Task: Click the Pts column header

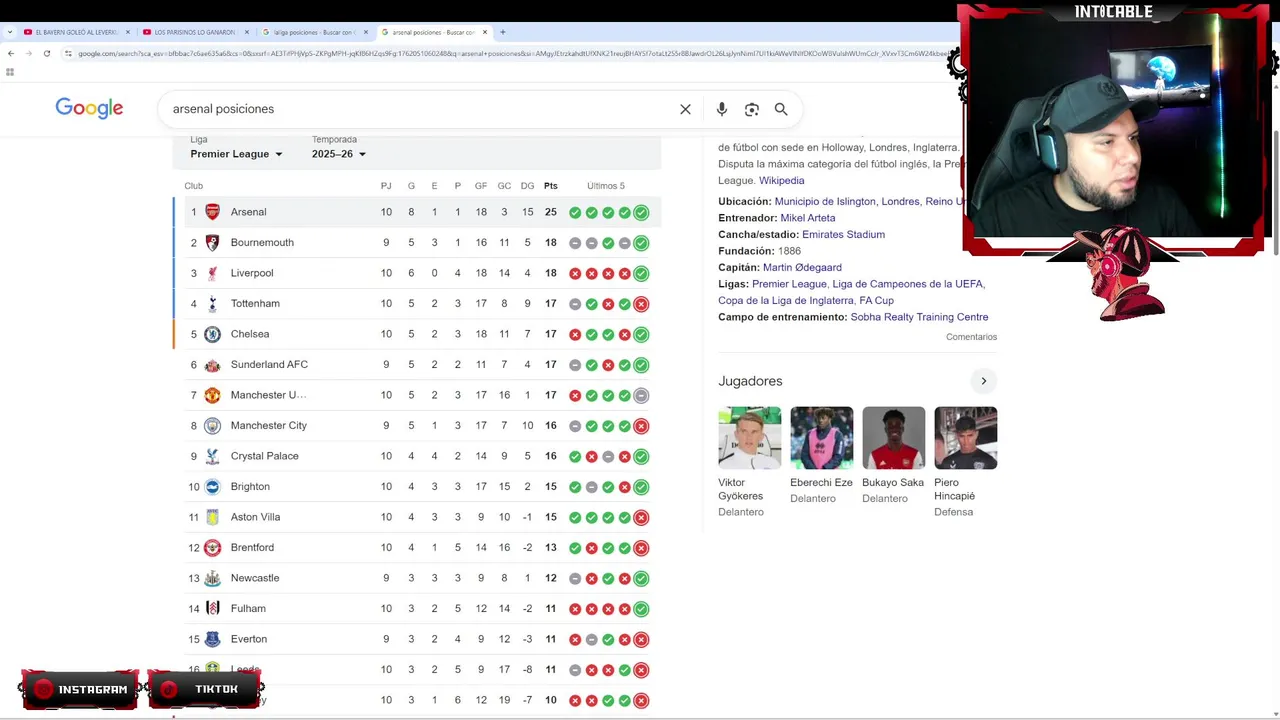Action: tap(550, 186)
